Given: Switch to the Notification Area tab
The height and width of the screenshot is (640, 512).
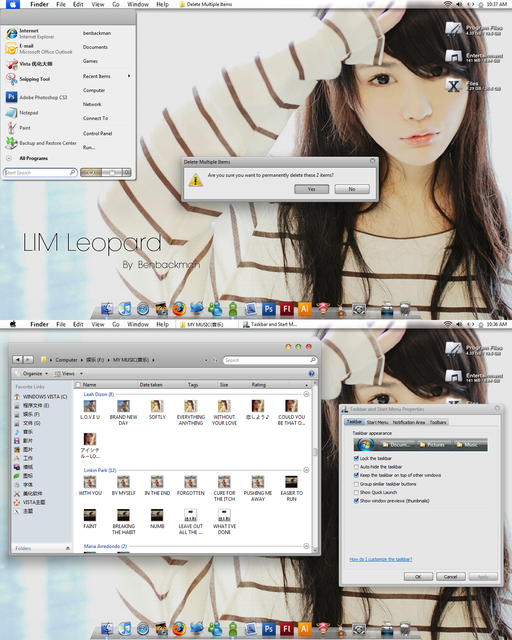Looking at the screenshot, I should point(409,422).
